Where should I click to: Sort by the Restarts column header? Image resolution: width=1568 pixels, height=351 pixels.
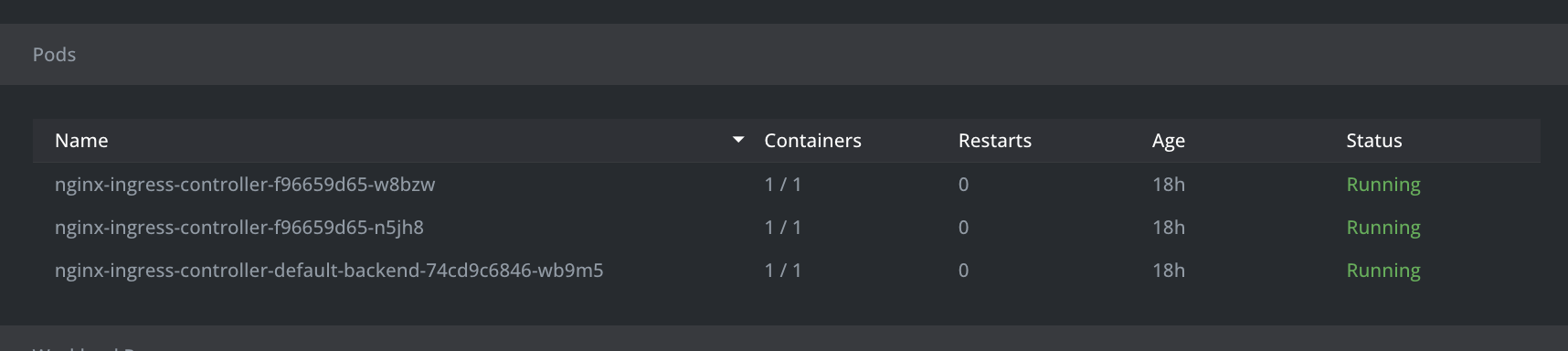click(x=994, y=141)
